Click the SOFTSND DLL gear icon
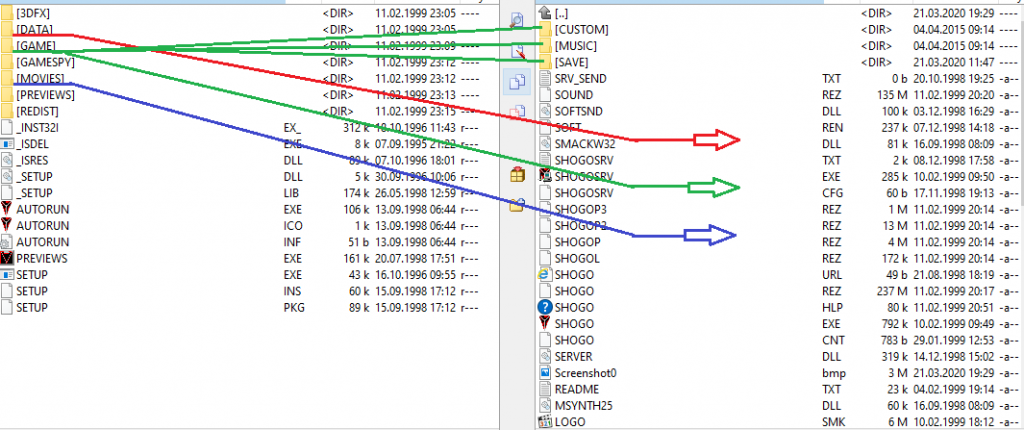The height and width of the screenshot is (430, 1024). click(546, 111)
